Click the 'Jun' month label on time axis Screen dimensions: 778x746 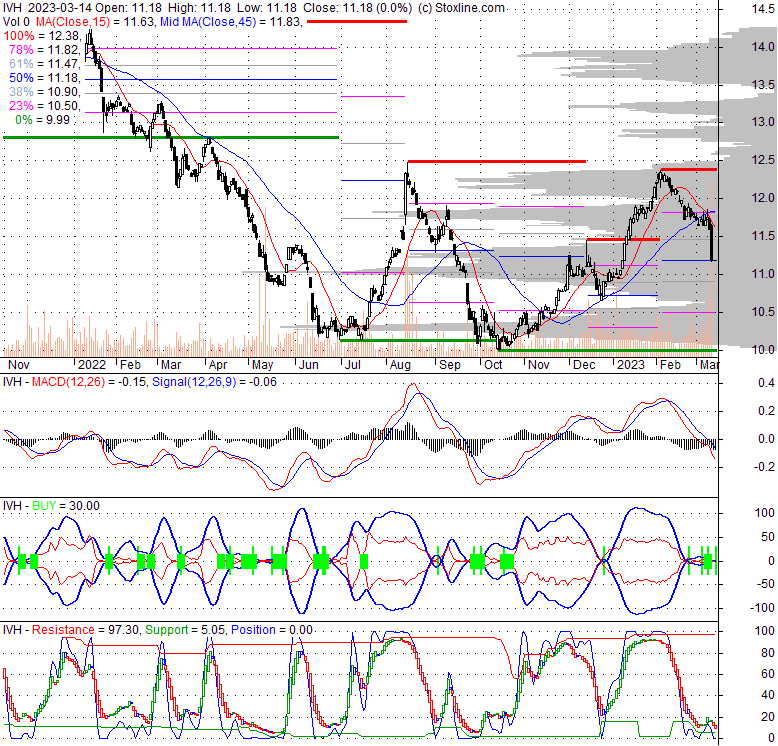click(x=308, y=365)
